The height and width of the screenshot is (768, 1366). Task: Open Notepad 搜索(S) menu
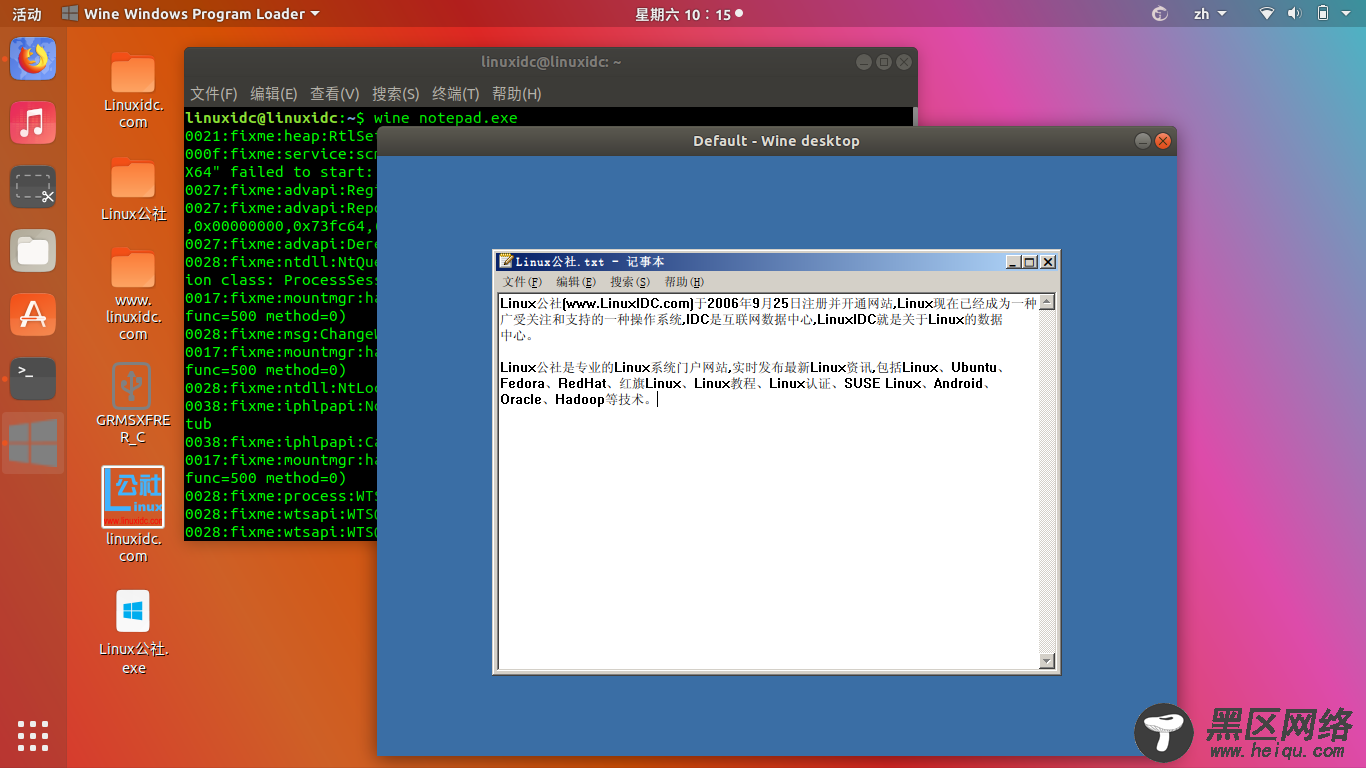click(x=630, y=282)
